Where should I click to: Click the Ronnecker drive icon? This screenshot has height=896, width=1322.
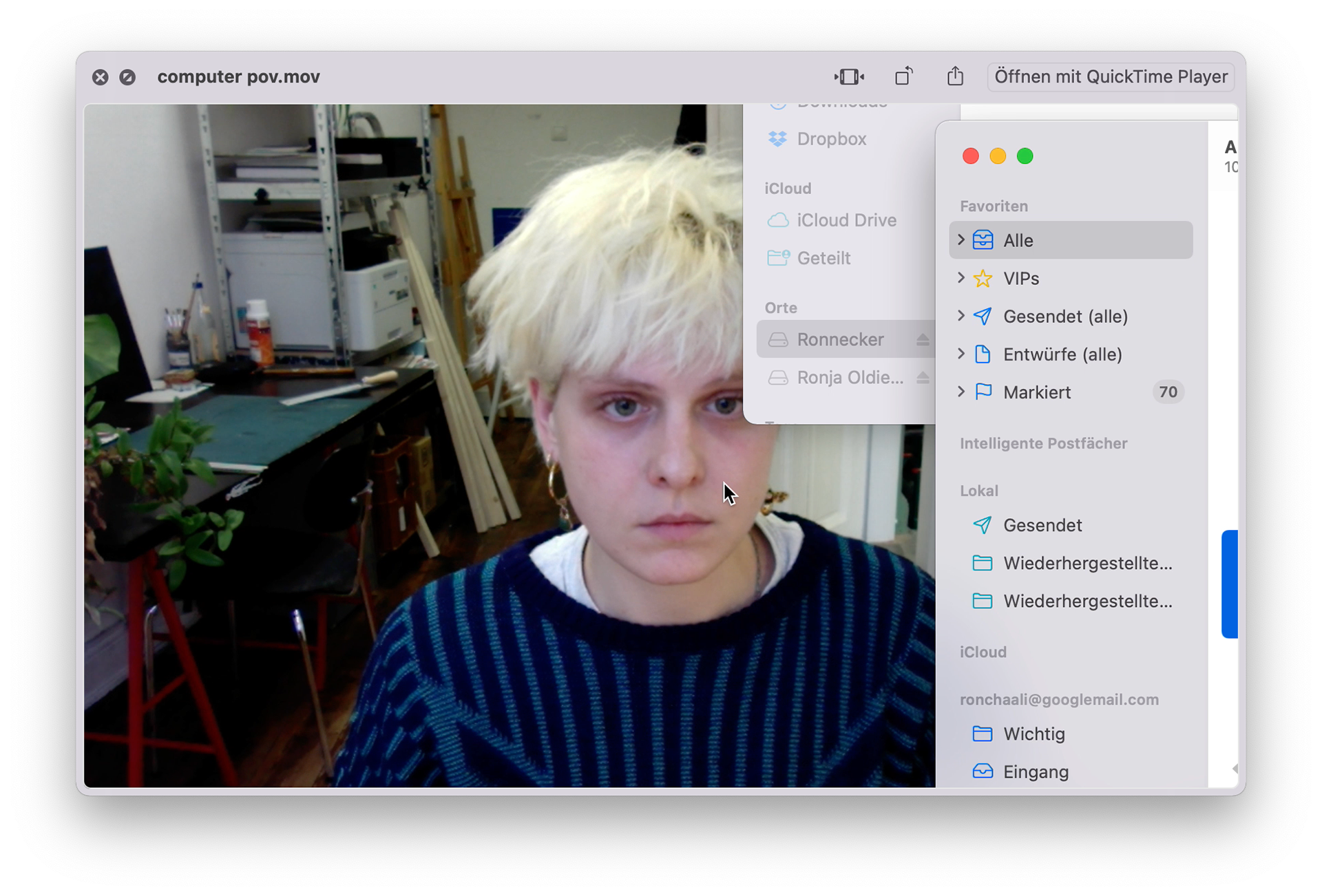pyautogui.click(x=778, y=340)
